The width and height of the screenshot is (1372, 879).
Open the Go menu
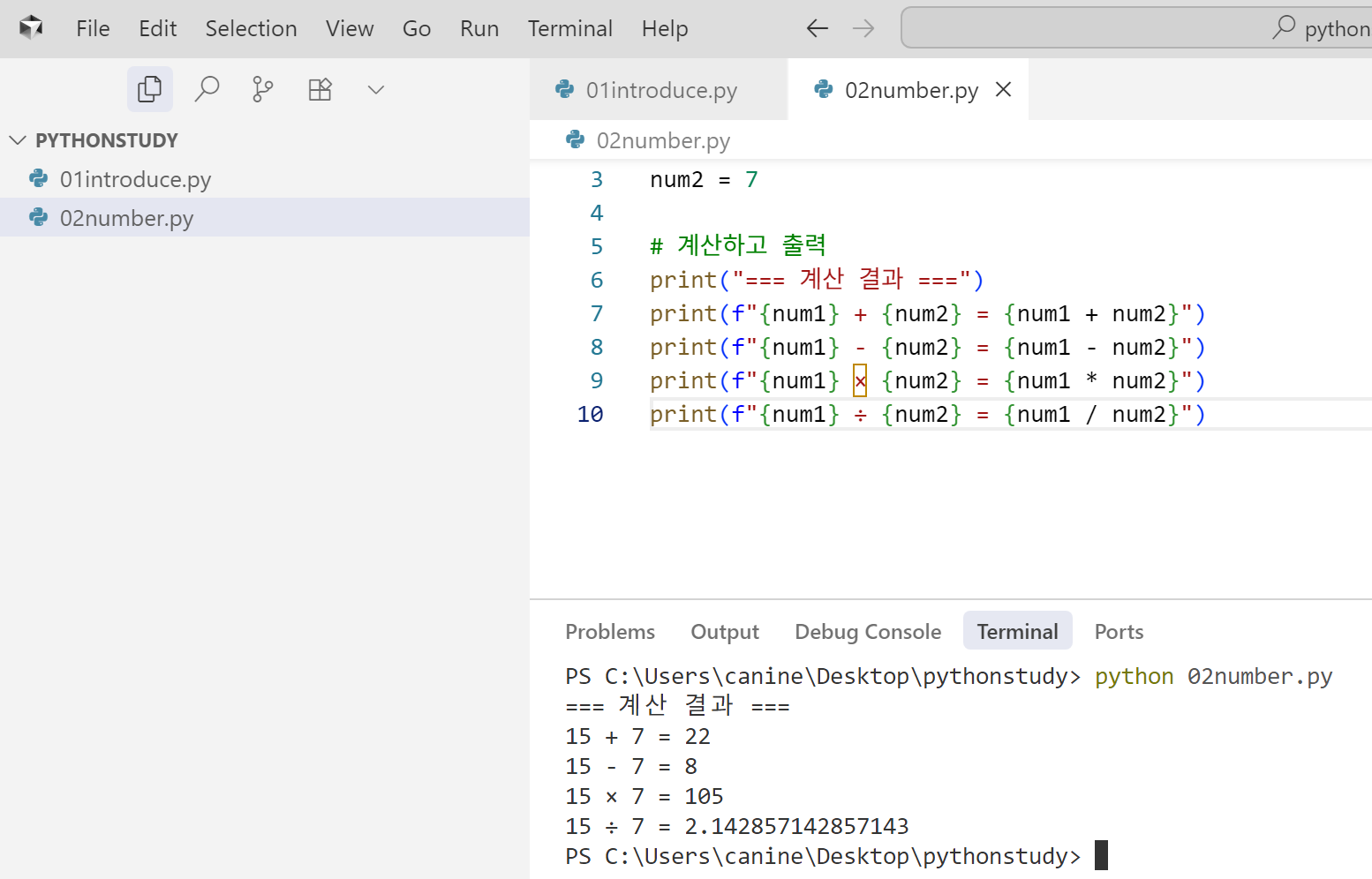click(x=417, y=28)
